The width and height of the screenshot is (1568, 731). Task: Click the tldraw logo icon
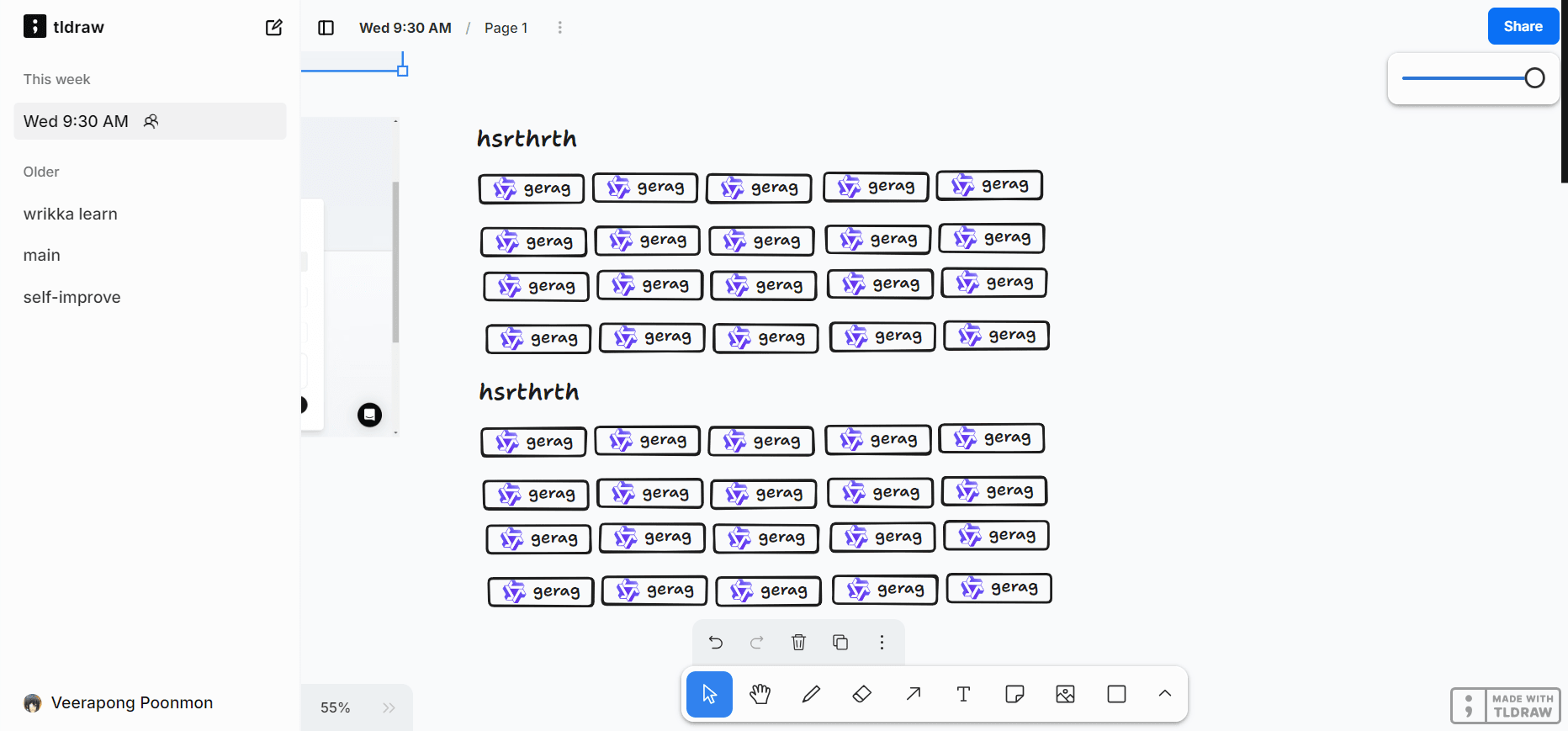coord(34,26)
